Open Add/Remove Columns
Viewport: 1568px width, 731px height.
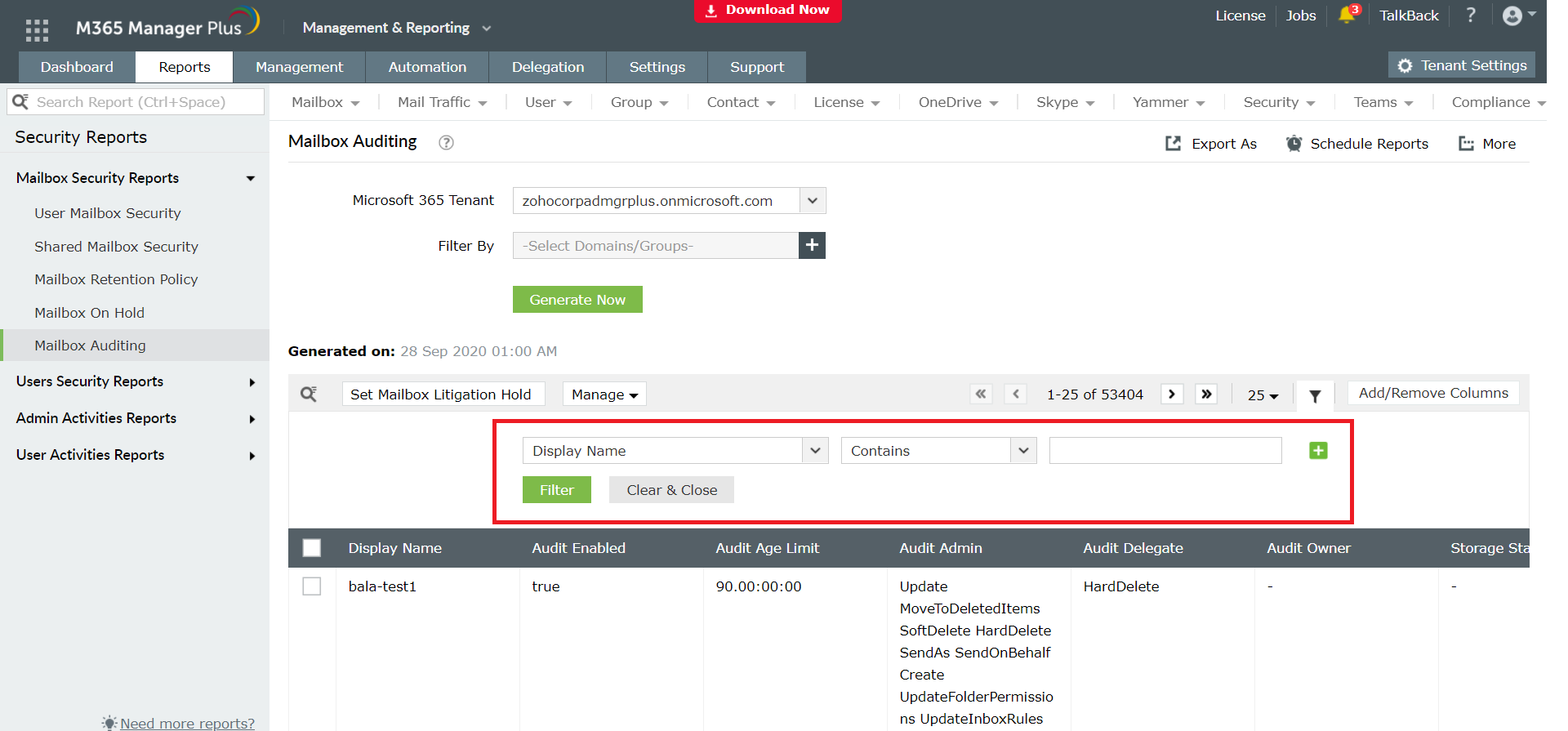tap(1433, 393)
